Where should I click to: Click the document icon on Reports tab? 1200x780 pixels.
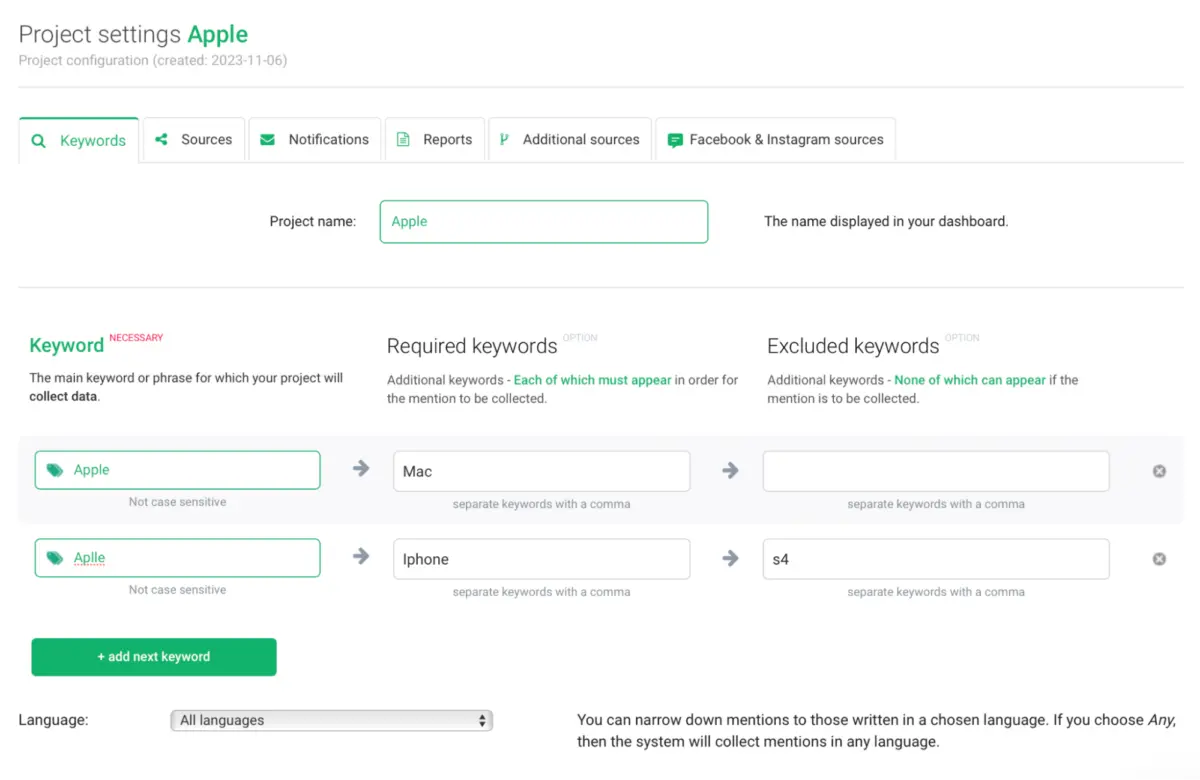[x=403, y=140]
